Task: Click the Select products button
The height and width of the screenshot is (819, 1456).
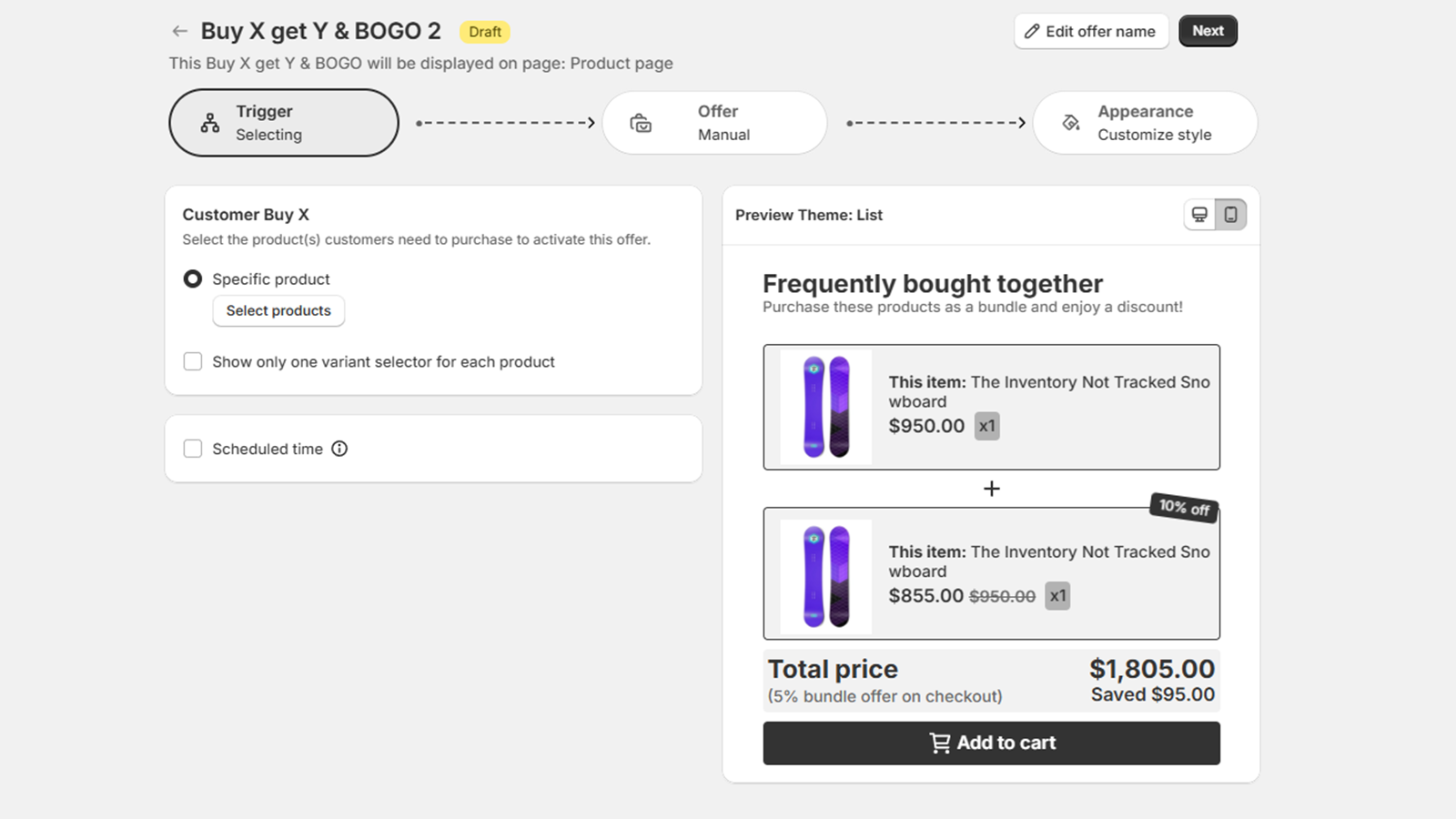Action: click(x=278, y=311)
